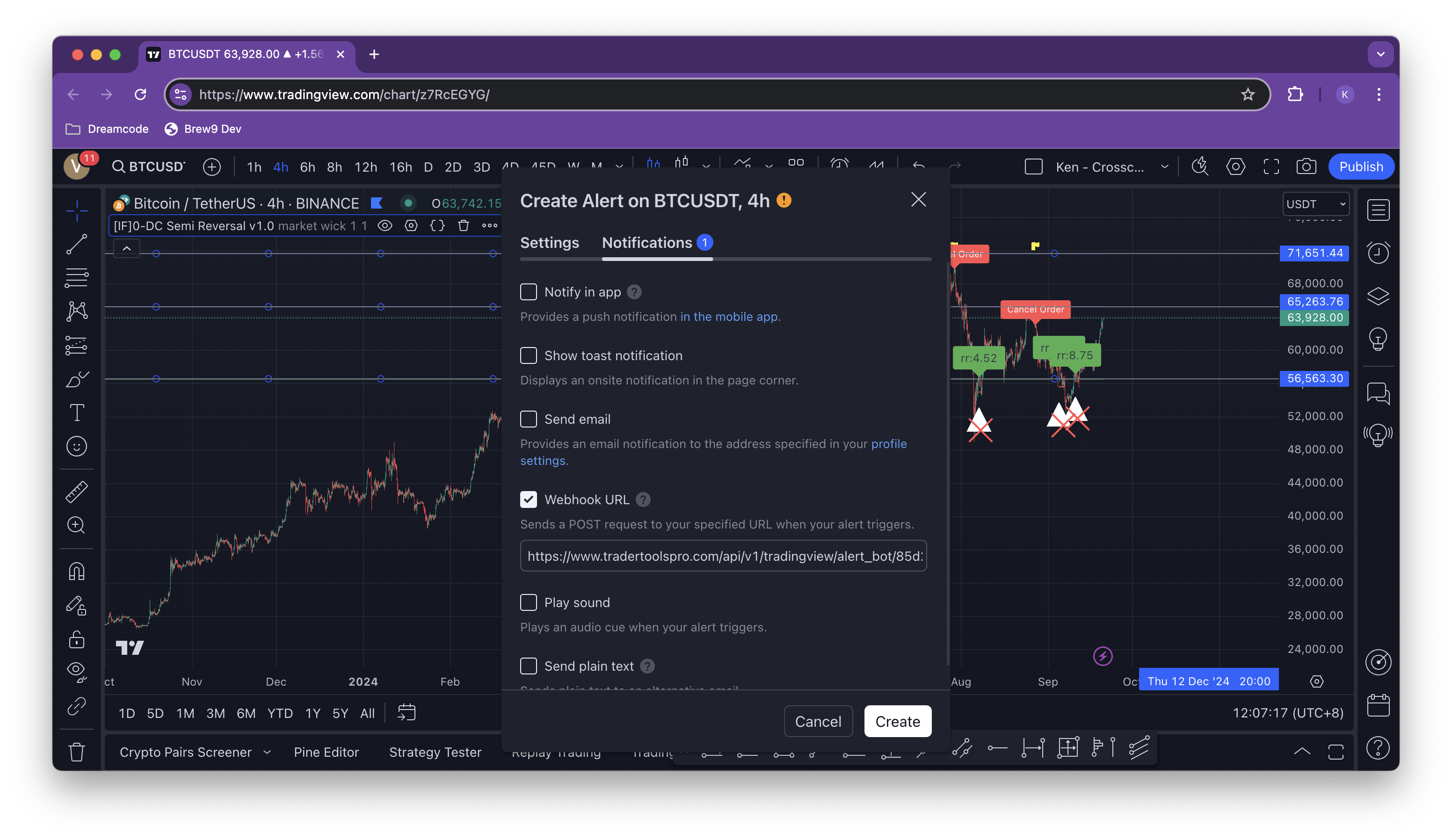Open more indicator options ellipsis menu
The width and height of the screenshot is (1452, 840).
coord(490,225)
